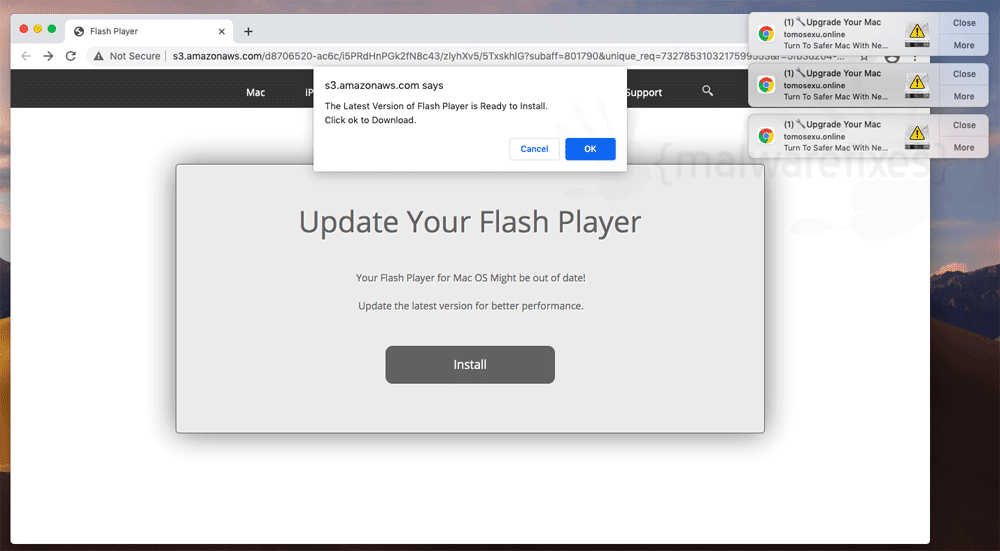
Task: Click the warning triangle on second notification
Action: point(917,82)
